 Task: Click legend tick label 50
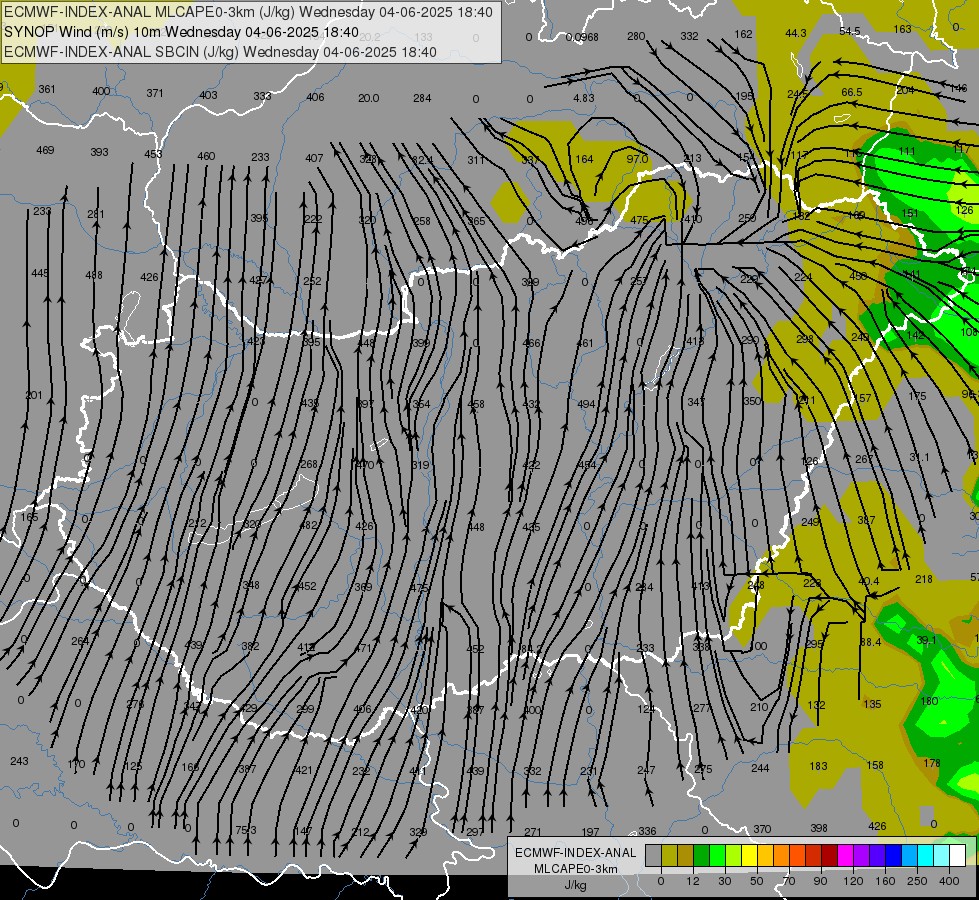click(756, 881)
